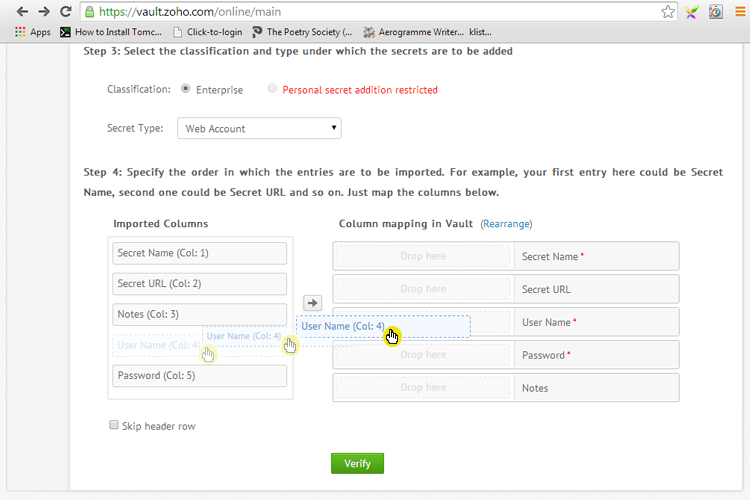Click the Rearrange link
This screenshot has height=500, width=750.
pyautogui.click(x=506, y=224)
